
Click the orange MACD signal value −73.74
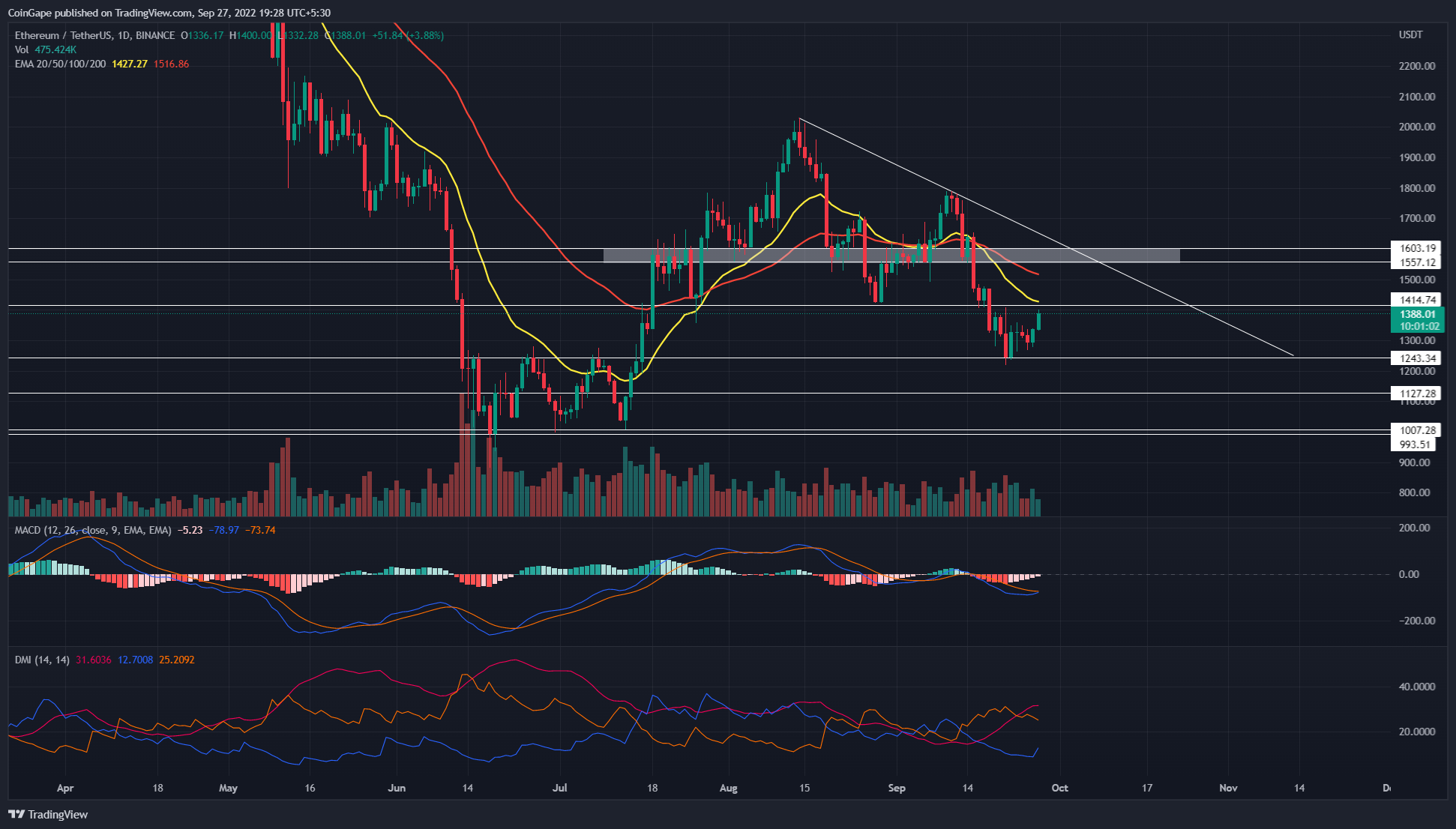[x=260, y=530]
